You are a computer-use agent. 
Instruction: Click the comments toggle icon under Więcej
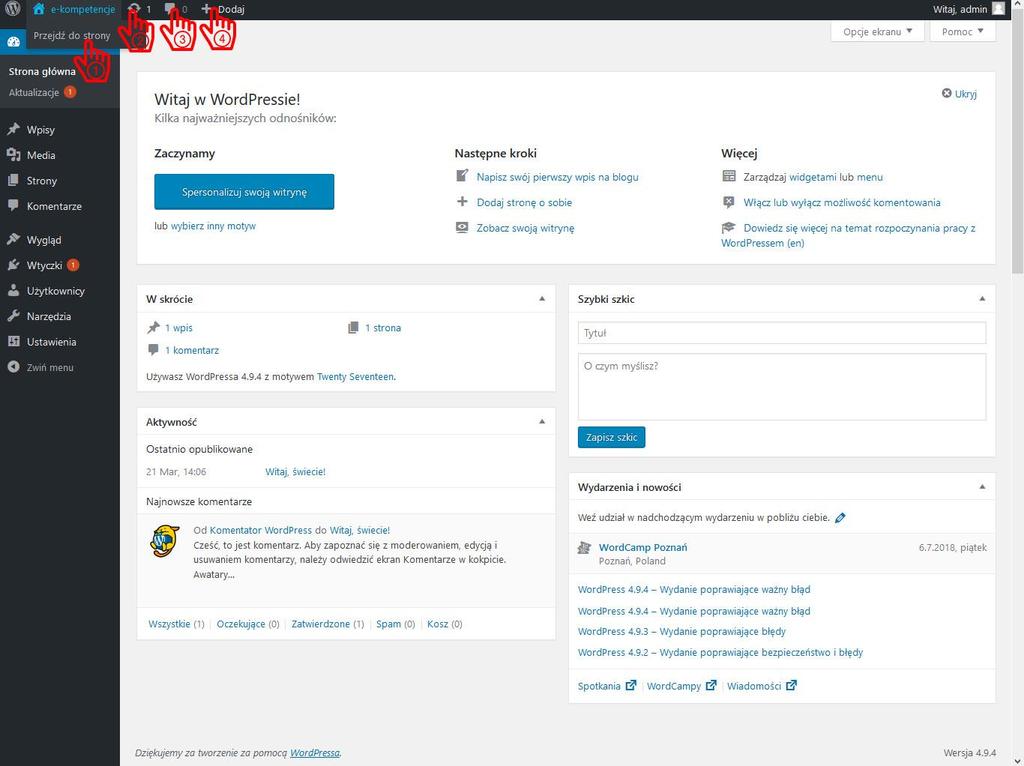729,202
